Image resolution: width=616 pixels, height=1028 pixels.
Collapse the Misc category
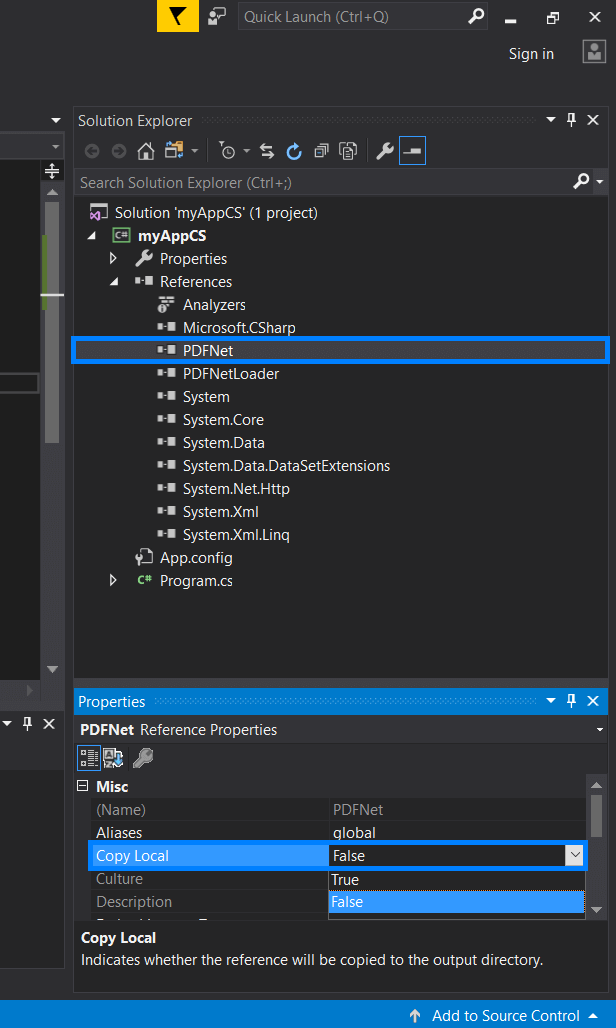pos(83,787)
